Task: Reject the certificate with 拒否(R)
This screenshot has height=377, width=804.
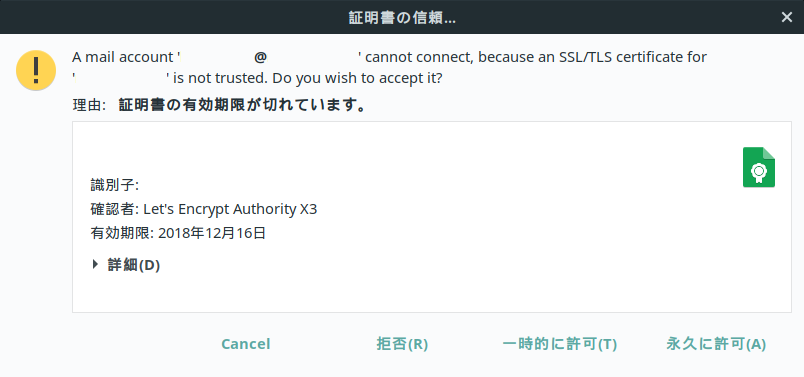Action: point(402,344)
